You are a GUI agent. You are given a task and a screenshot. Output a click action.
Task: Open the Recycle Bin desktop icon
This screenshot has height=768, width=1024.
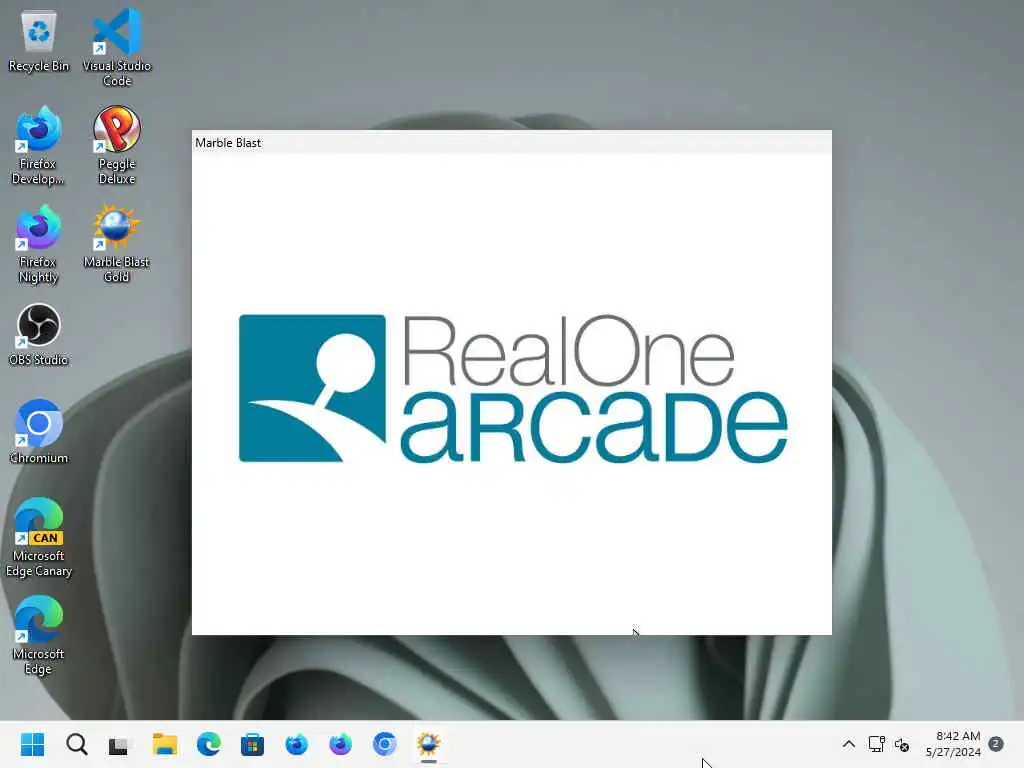[39, 42]
